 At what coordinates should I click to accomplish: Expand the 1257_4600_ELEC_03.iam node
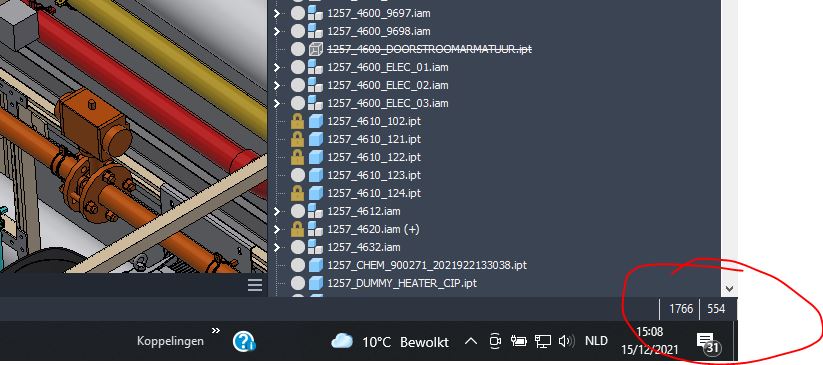point(277,103)
